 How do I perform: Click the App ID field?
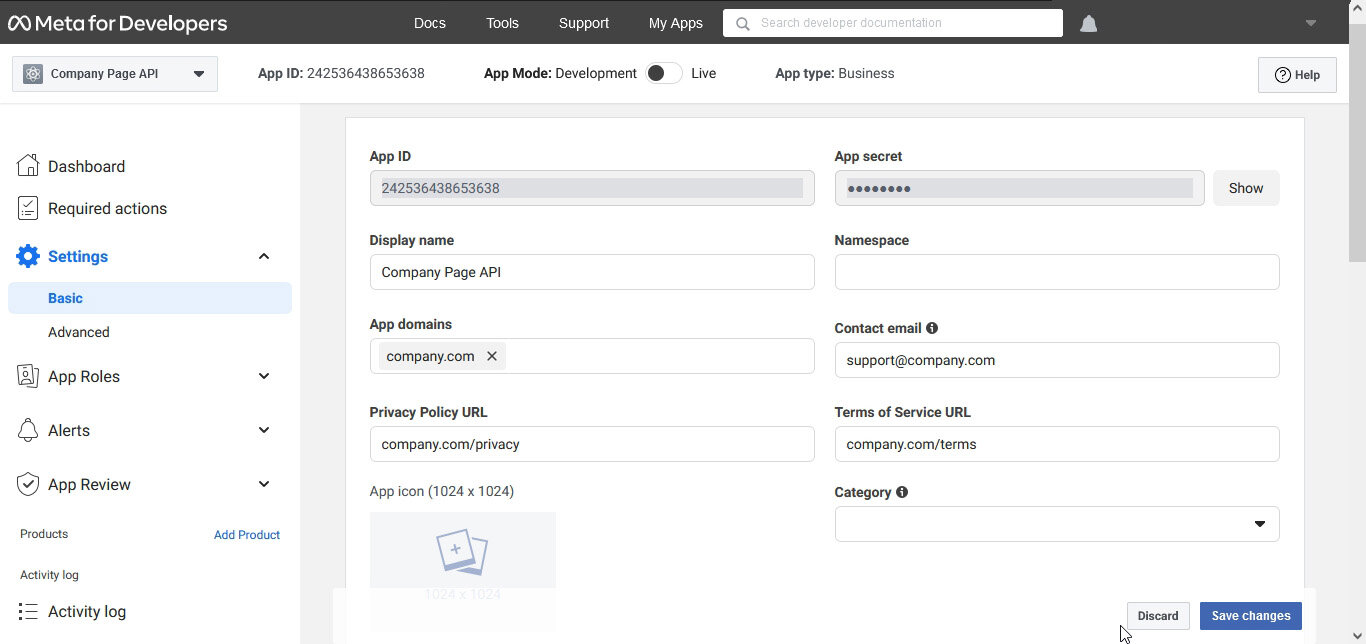coord(592,188)
